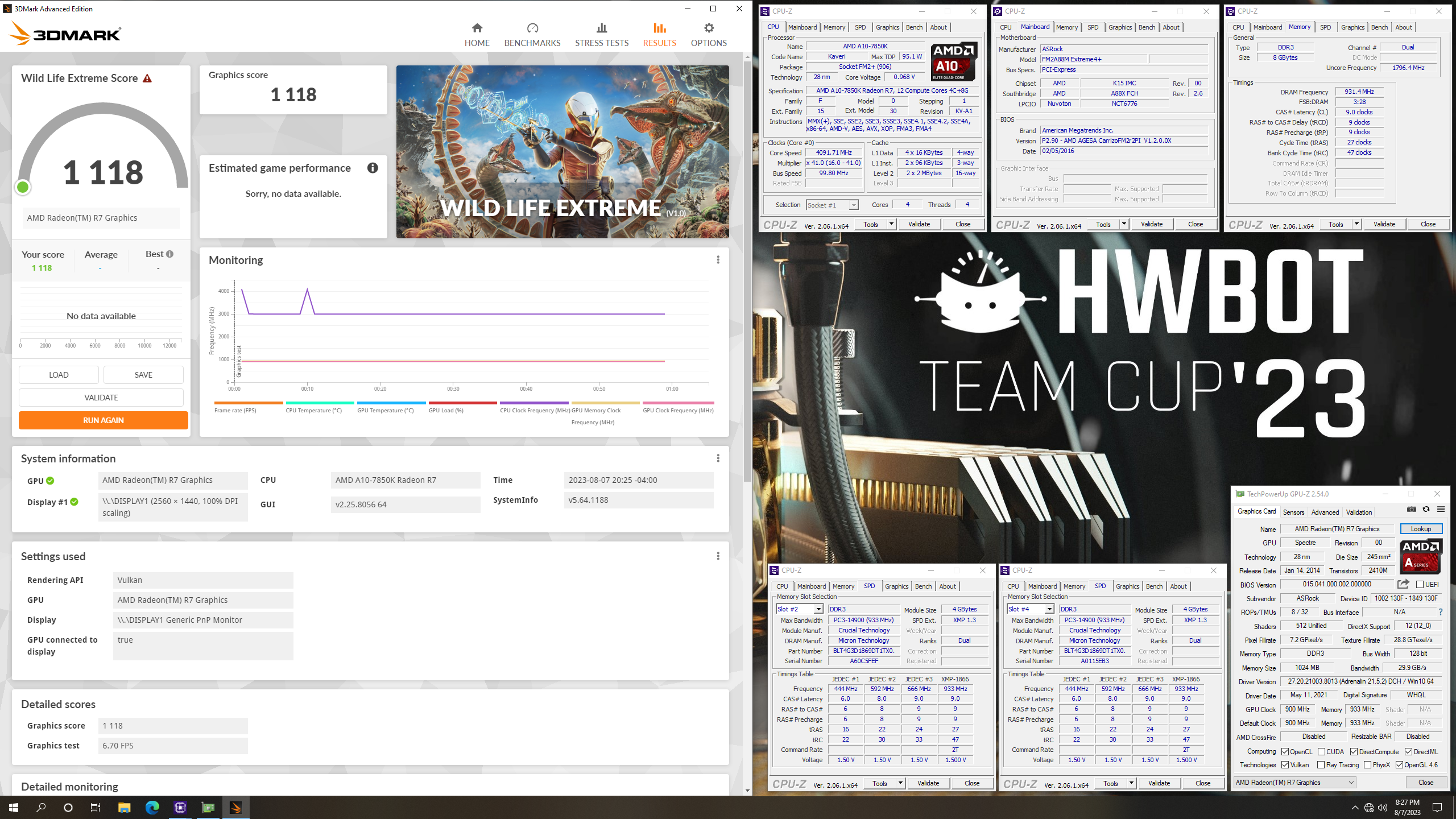1456x819 pixels.
Task: Toggle UEFI checkbox in GPU-Z
Action: [x=1420, y=584]
